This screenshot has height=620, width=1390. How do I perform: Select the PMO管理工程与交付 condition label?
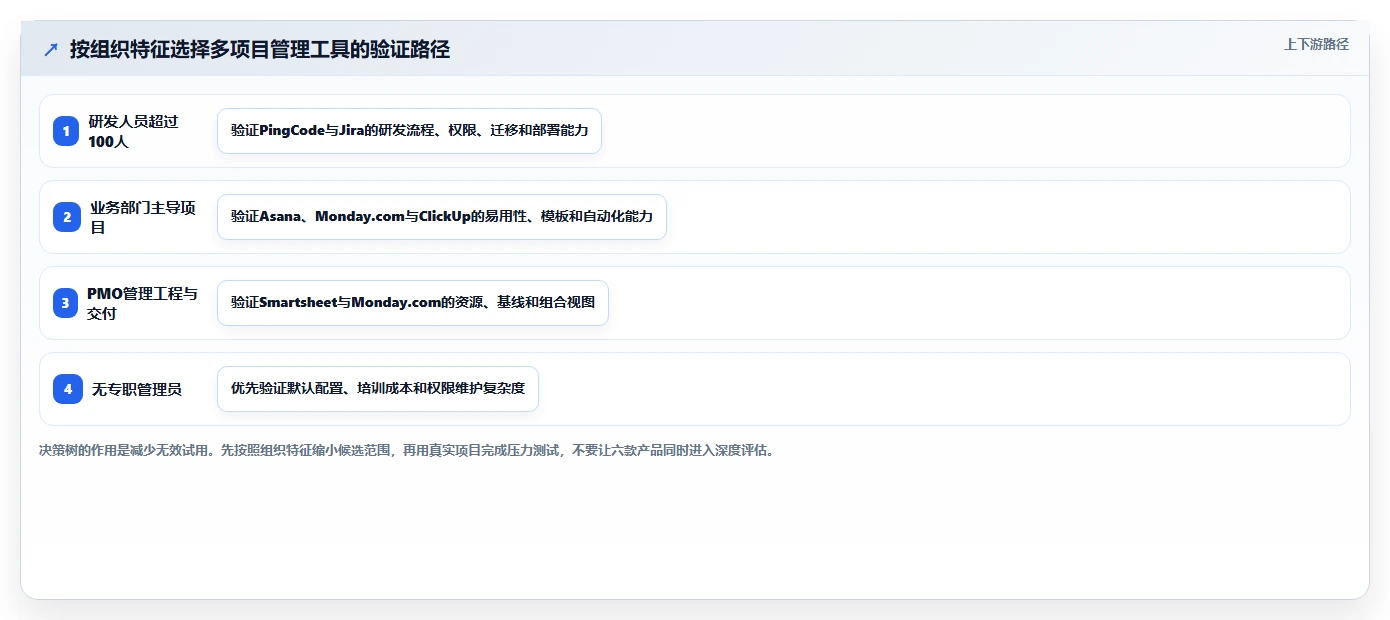tap(142, 303)
